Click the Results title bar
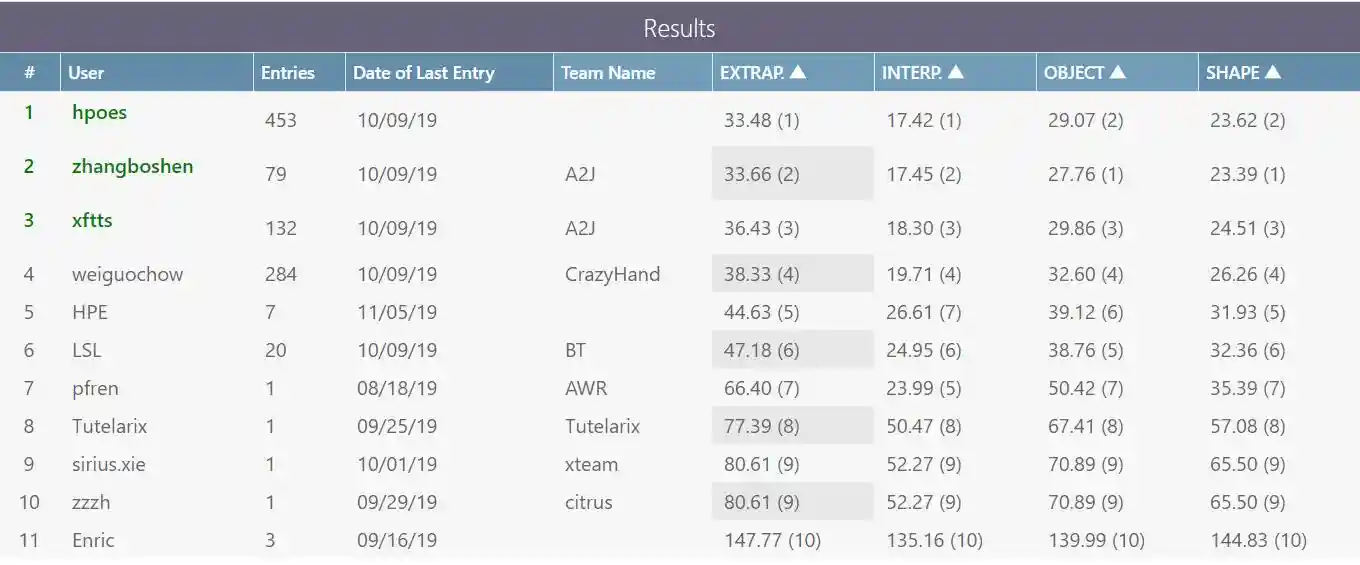 680,28
